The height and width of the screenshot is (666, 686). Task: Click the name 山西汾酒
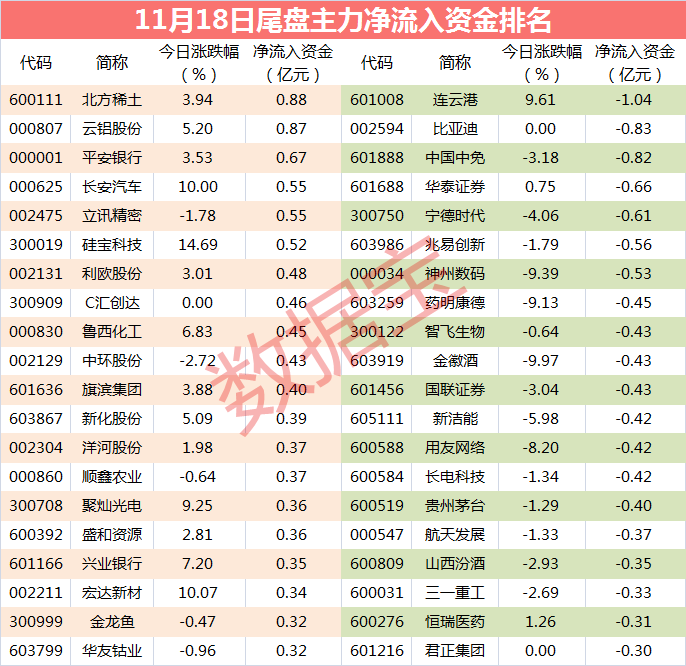455,564
